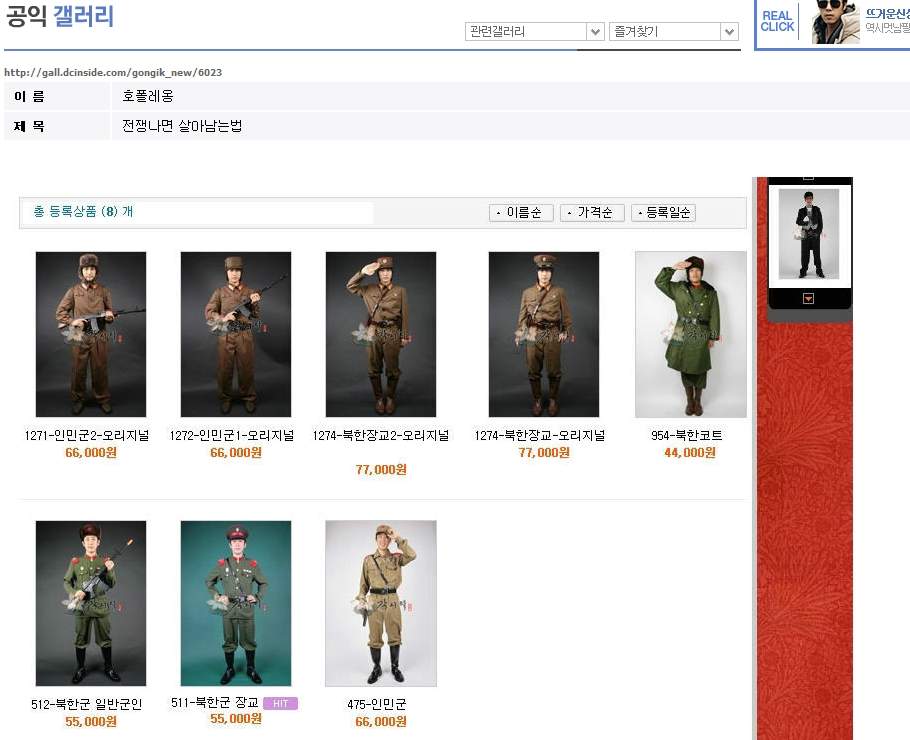Click the 475-인민군 product name link
This screenshot has width=910, height=740.
click(377, 704)
